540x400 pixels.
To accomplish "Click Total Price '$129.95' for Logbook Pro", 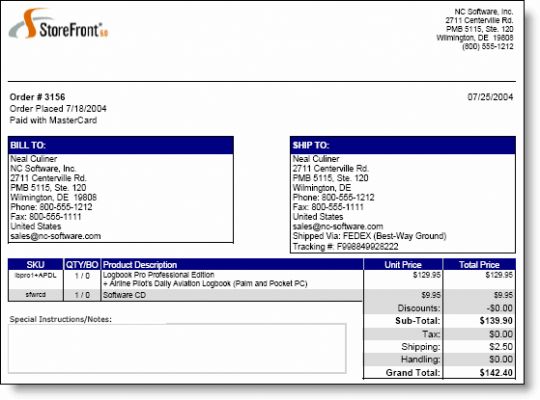I will coord(499,275).
